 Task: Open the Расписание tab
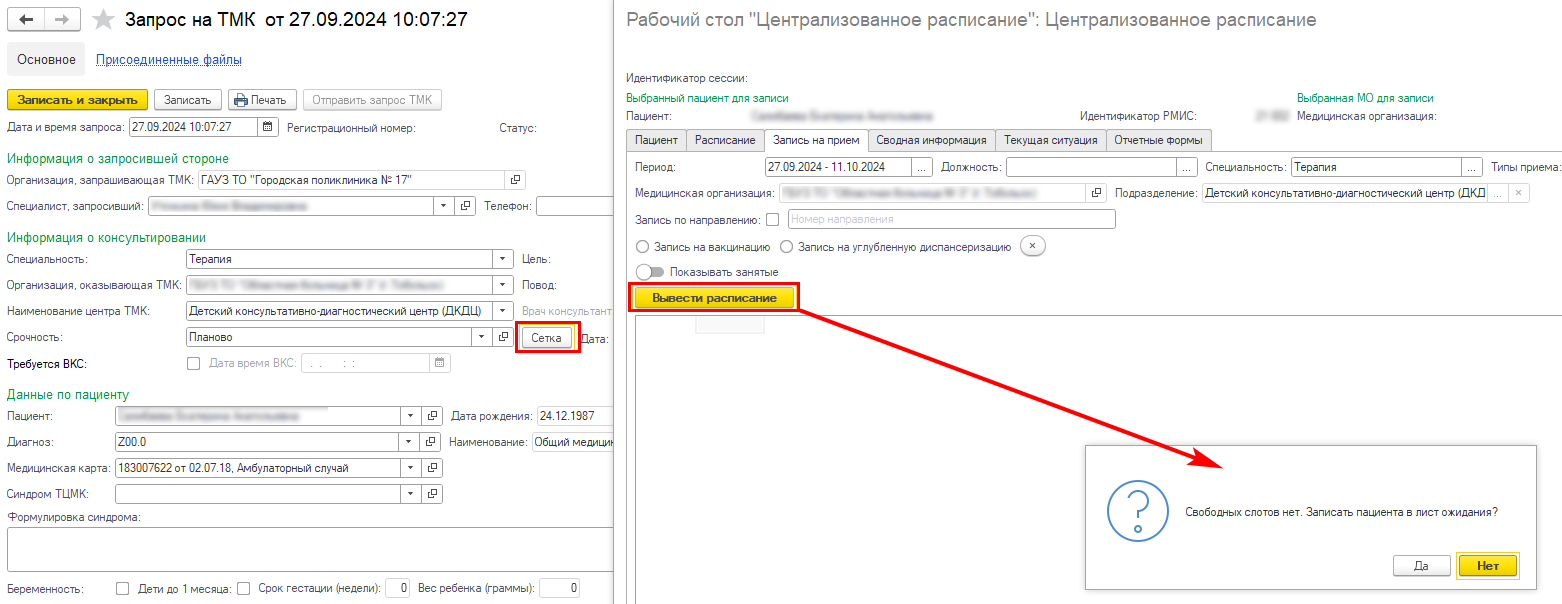pyautogui.click(x=725, y=140)
